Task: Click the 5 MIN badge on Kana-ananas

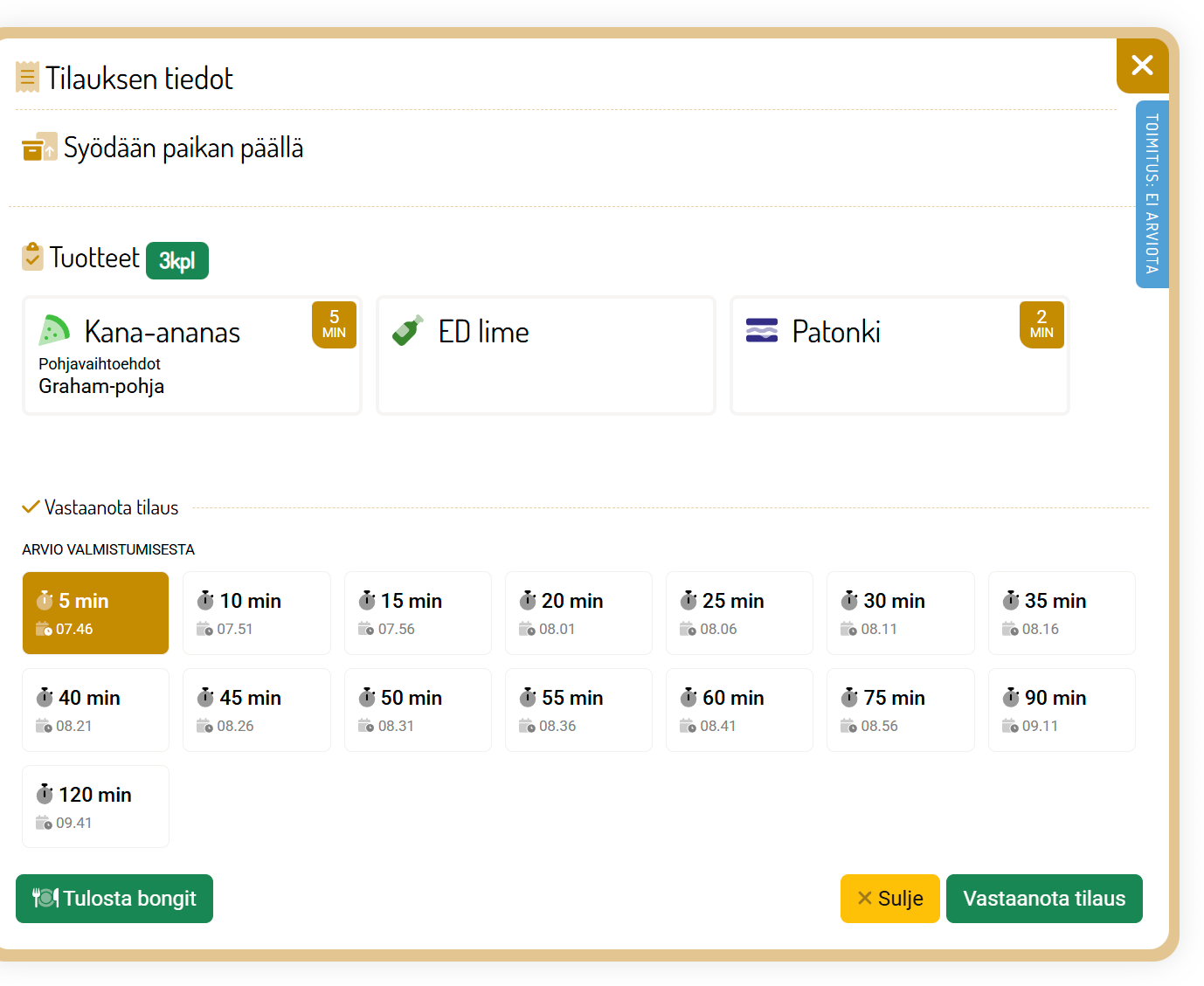Action: [x=334, y=325]
